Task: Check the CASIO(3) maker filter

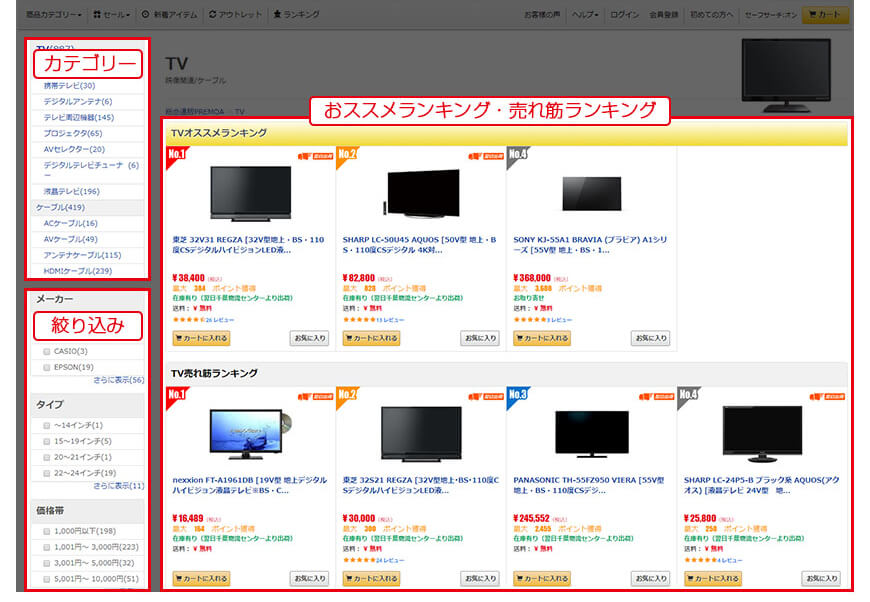Action: [47, 351]
